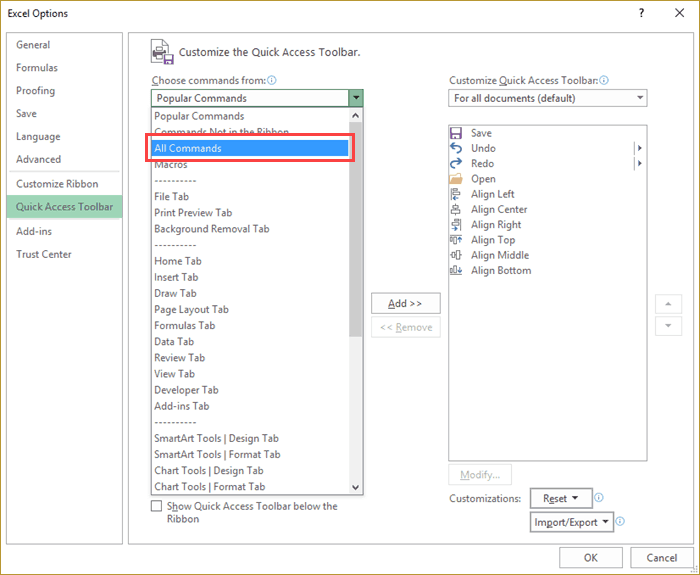Click dropdown list scroll-down arrow
Viewport: 700px width, 575px height.
tap(356, 487)
